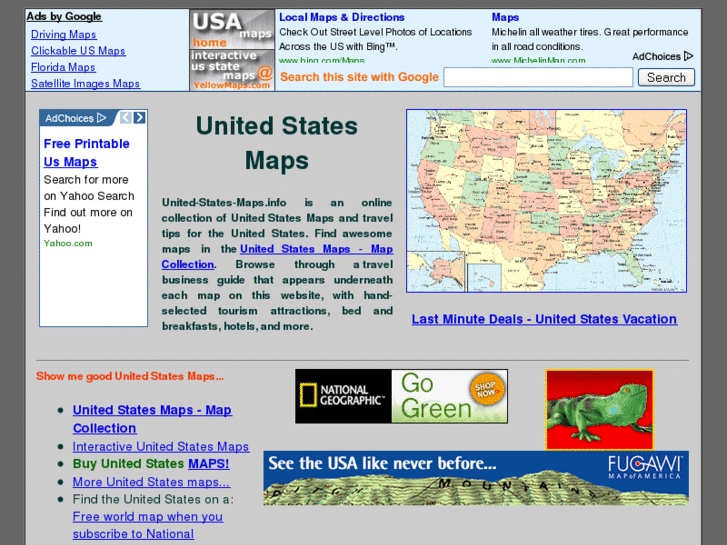Click the green iguana image
The image size is (727, 545).
599,410
